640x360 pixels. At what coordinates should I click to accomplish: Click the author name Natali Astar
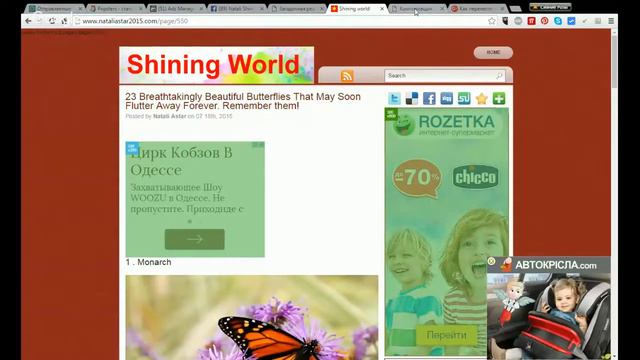tap(169, 116)
